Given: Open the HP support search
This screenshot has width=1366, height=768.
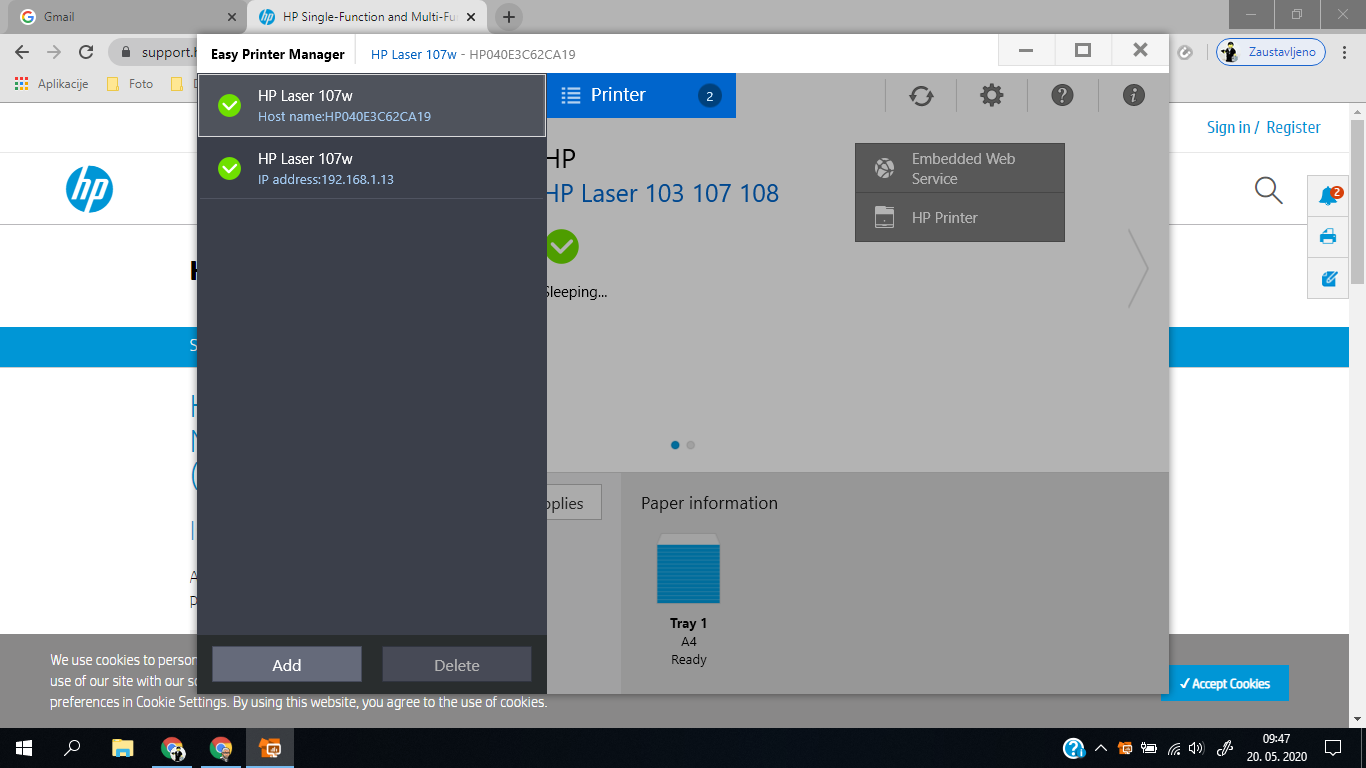Looking at the screenshot, I should (1268, 190).
